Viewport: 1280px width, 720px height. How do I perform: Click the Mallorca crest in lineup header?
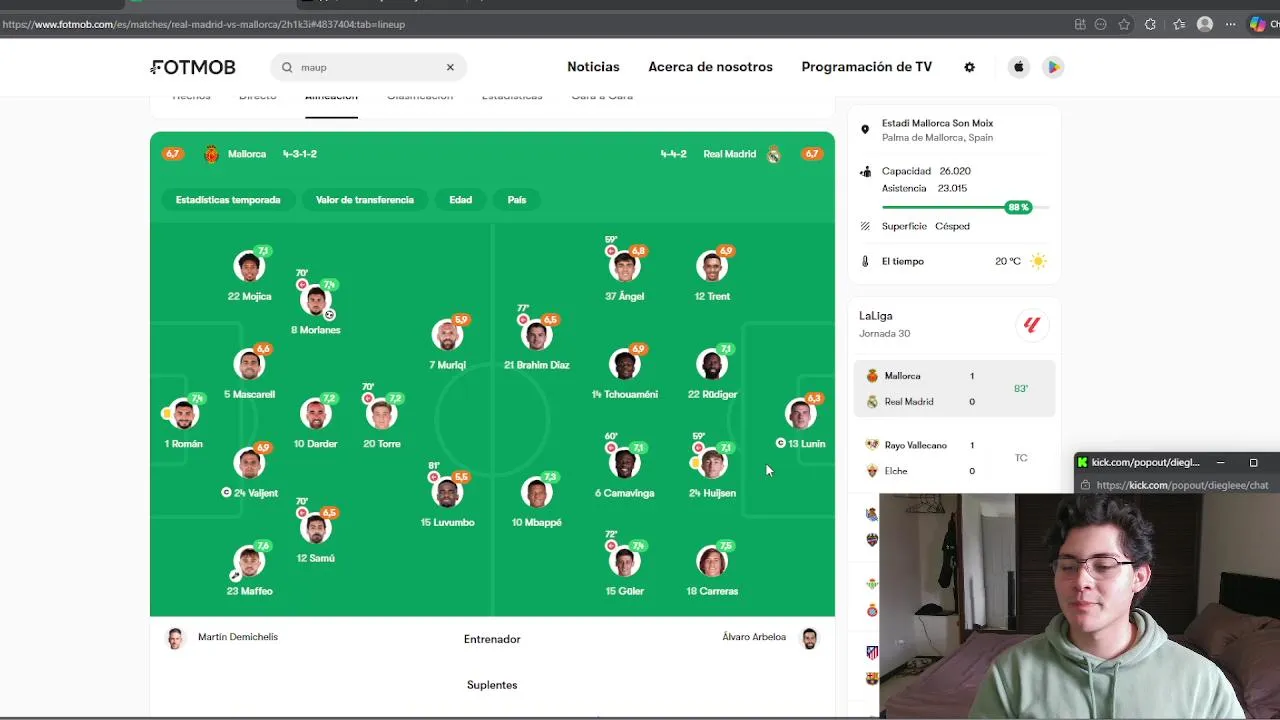click(211, 154)
